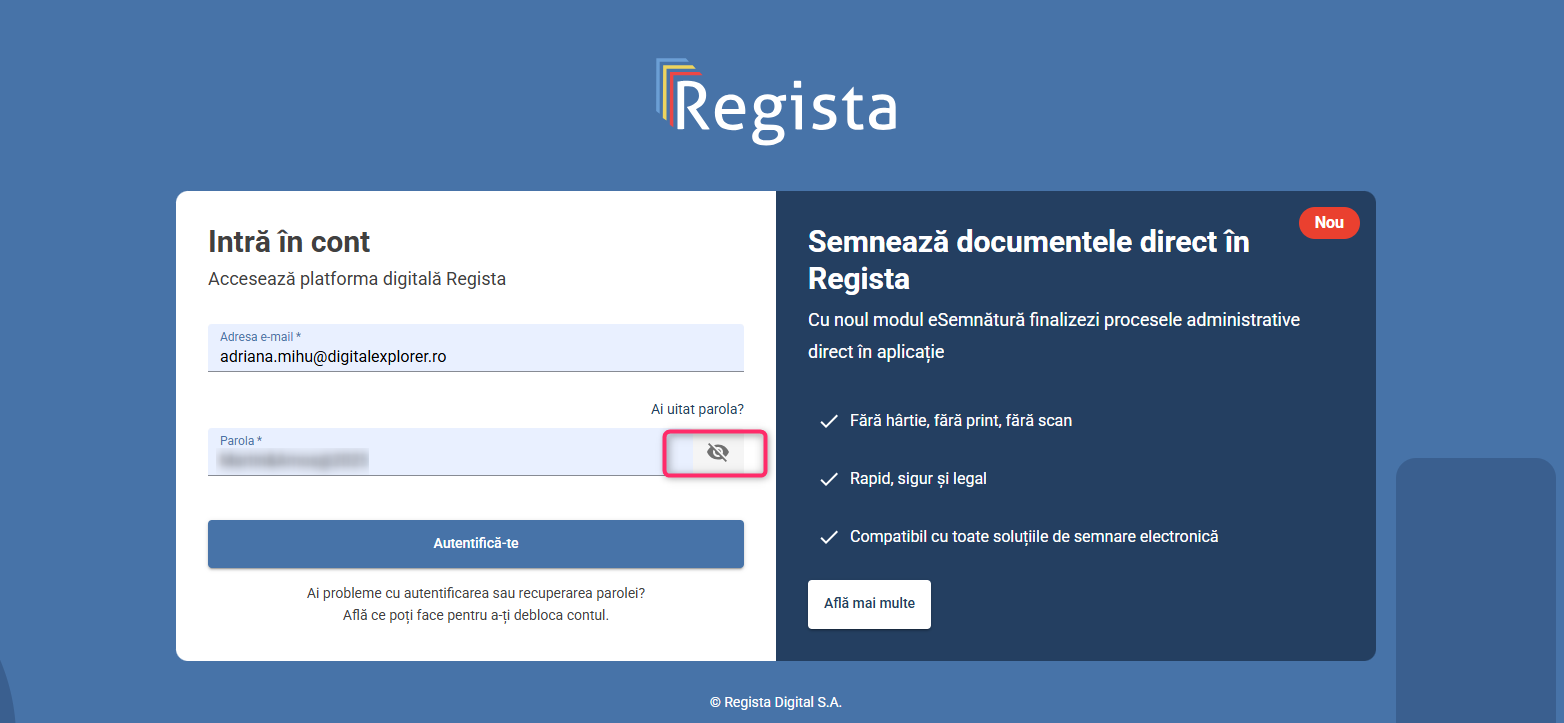Click the checkmark beside "Rapid, sigur și legal"

click(x=828, y=480)
